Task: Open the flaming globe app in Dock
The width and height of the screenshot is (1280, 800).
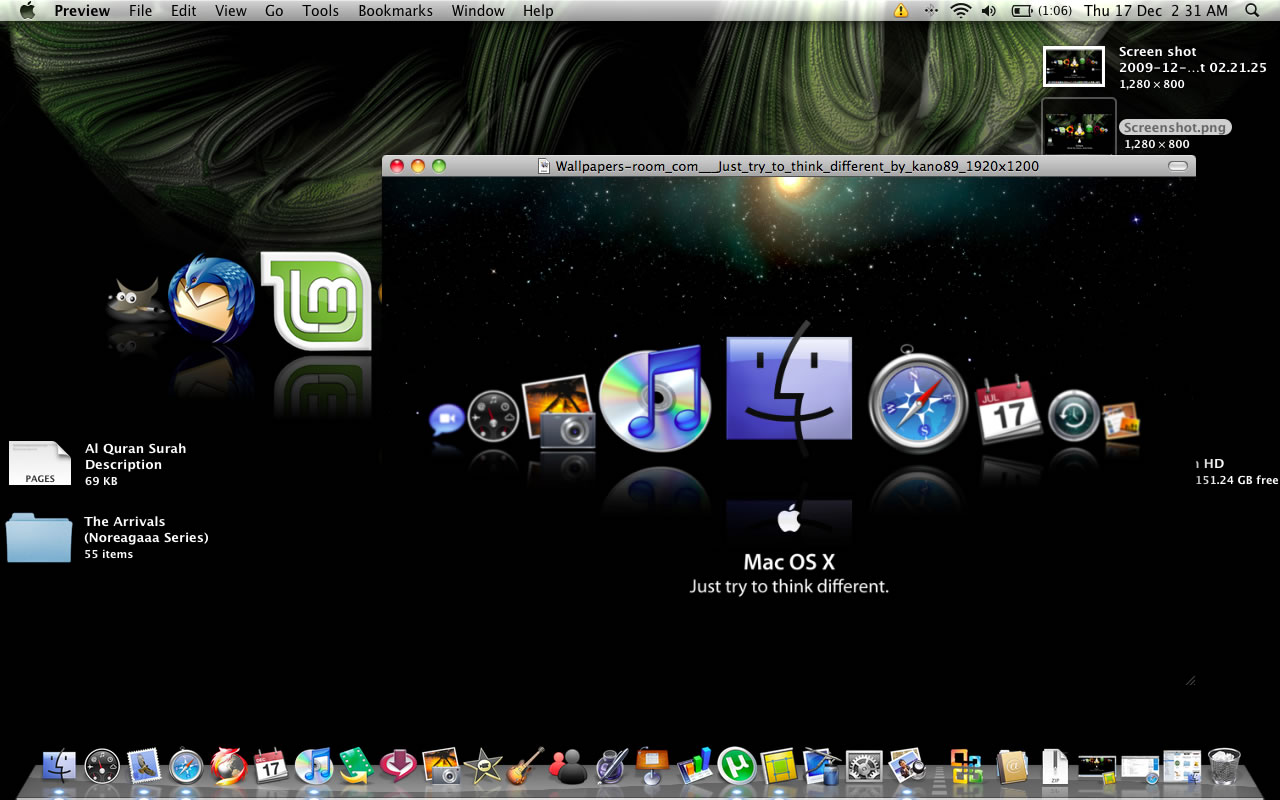Action: 229,766
